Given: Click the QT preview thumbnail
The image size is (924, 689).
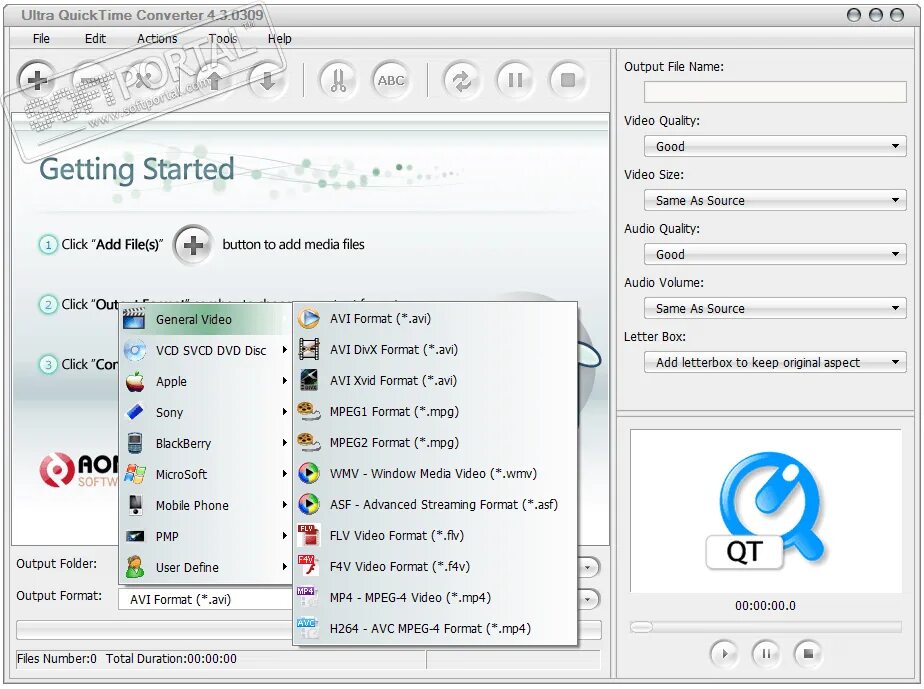Looking at the screenshot, I should click(x=765, y=510).
